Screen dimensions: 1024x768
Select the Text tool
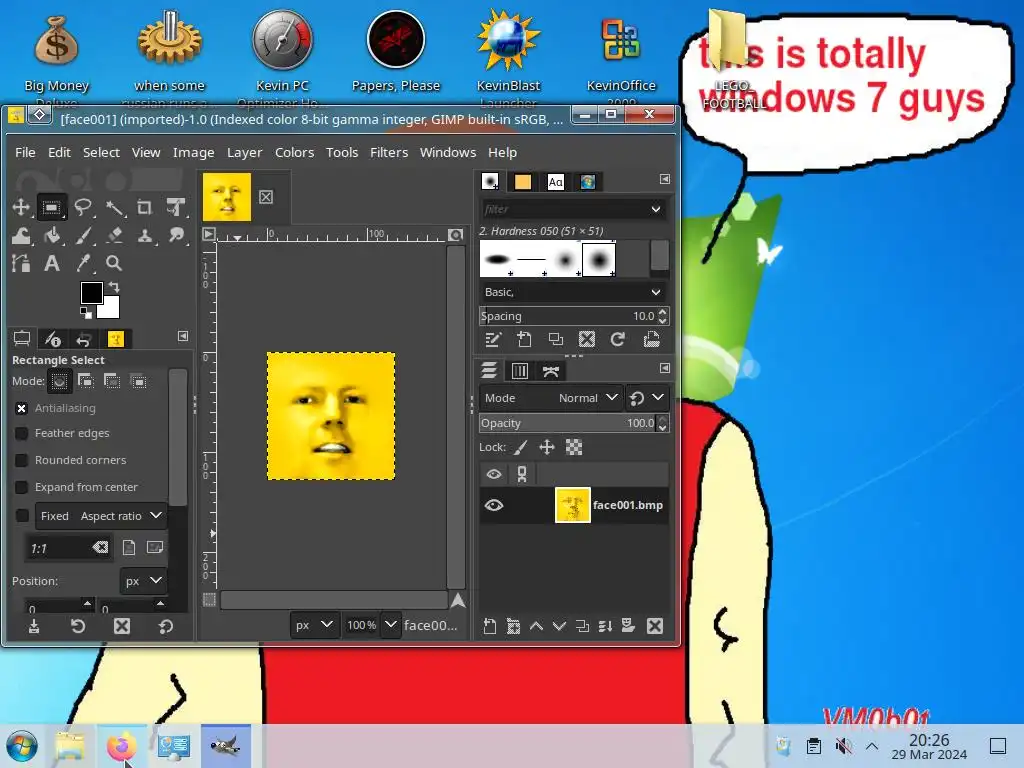(52, 263)
